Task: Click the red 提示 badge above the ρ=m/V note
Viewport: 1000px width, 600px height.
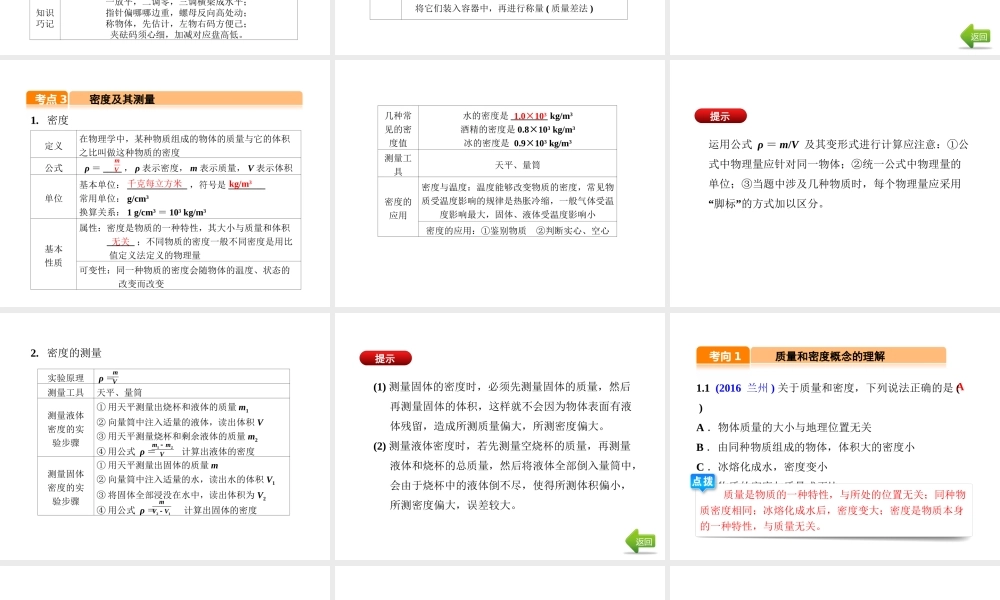Action: [x=720, y=116]
